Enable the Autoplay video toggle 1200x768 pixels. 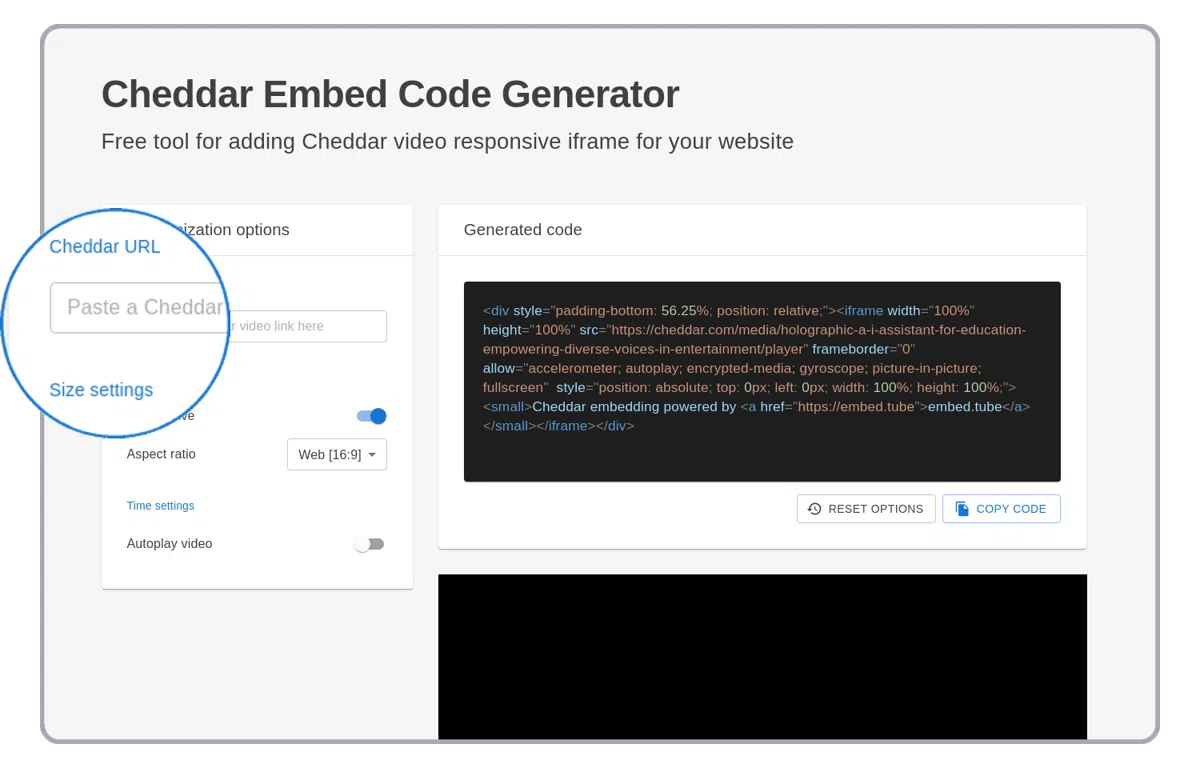point(369,544)
